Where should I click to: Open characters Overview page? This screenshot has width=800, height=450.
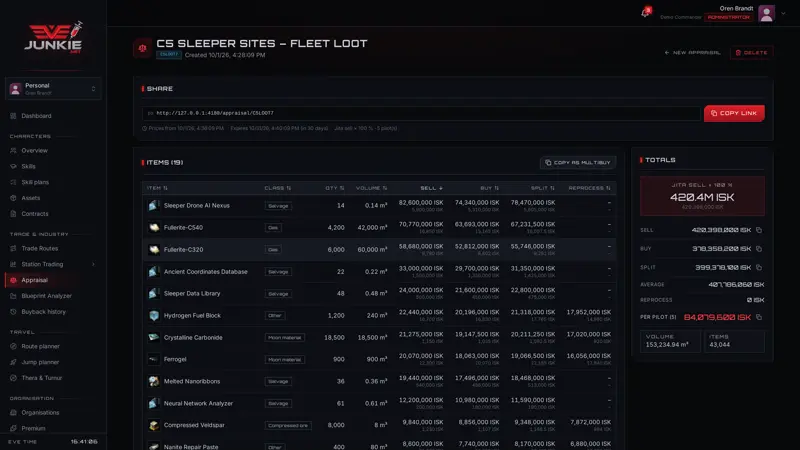[34, 151]
